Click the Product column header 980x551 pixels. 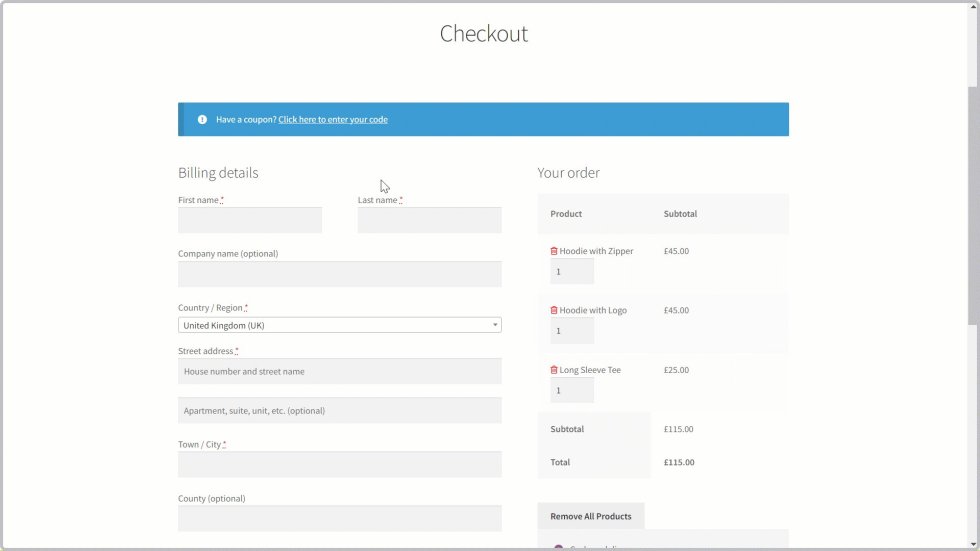[566, 214]
